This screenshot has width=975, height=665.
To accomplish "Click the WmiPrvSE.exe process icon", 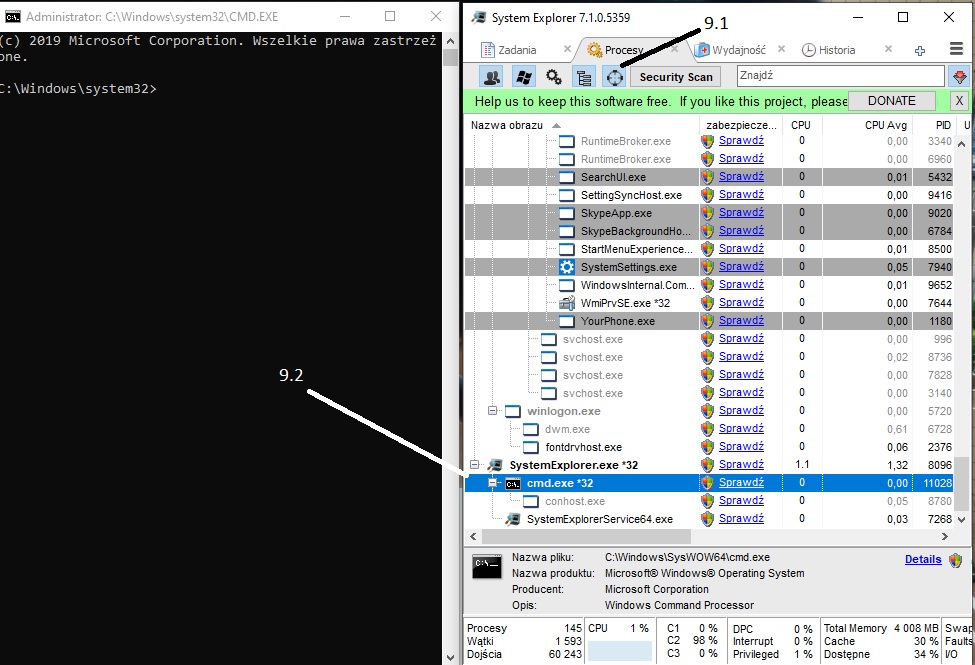I will pos(566,303).
